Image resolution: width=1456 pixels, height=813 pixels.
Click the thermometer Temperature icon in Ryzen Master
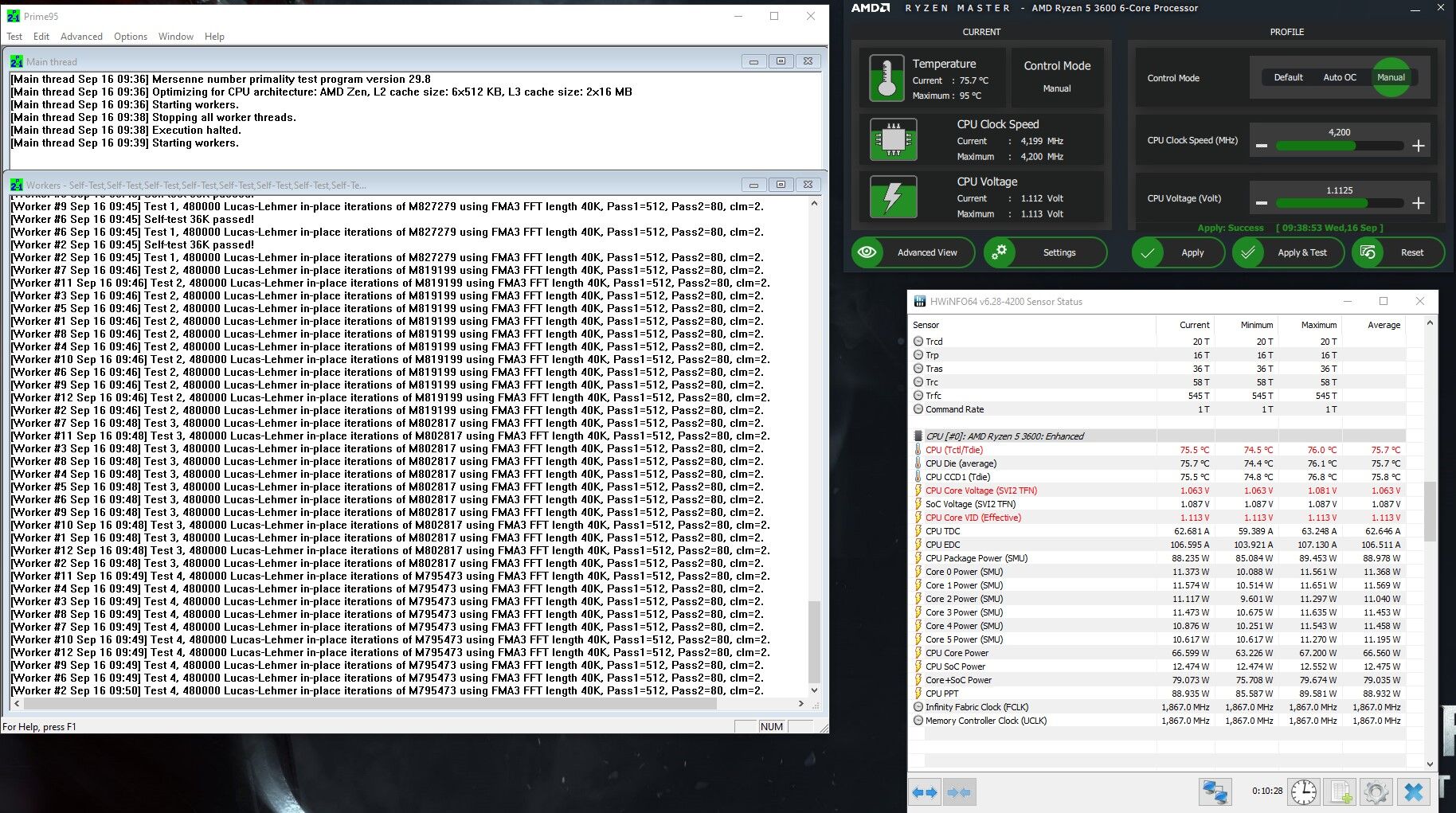coord(887,78)
